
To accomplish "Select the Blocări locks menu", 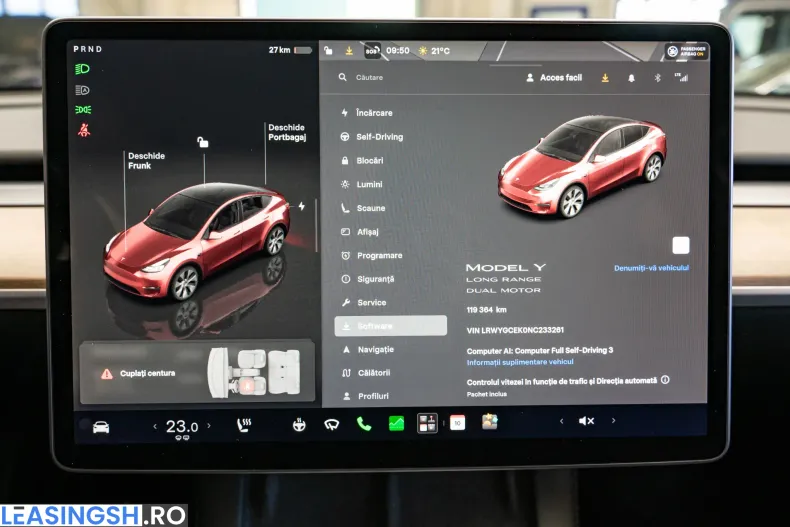I will [362, 161].
